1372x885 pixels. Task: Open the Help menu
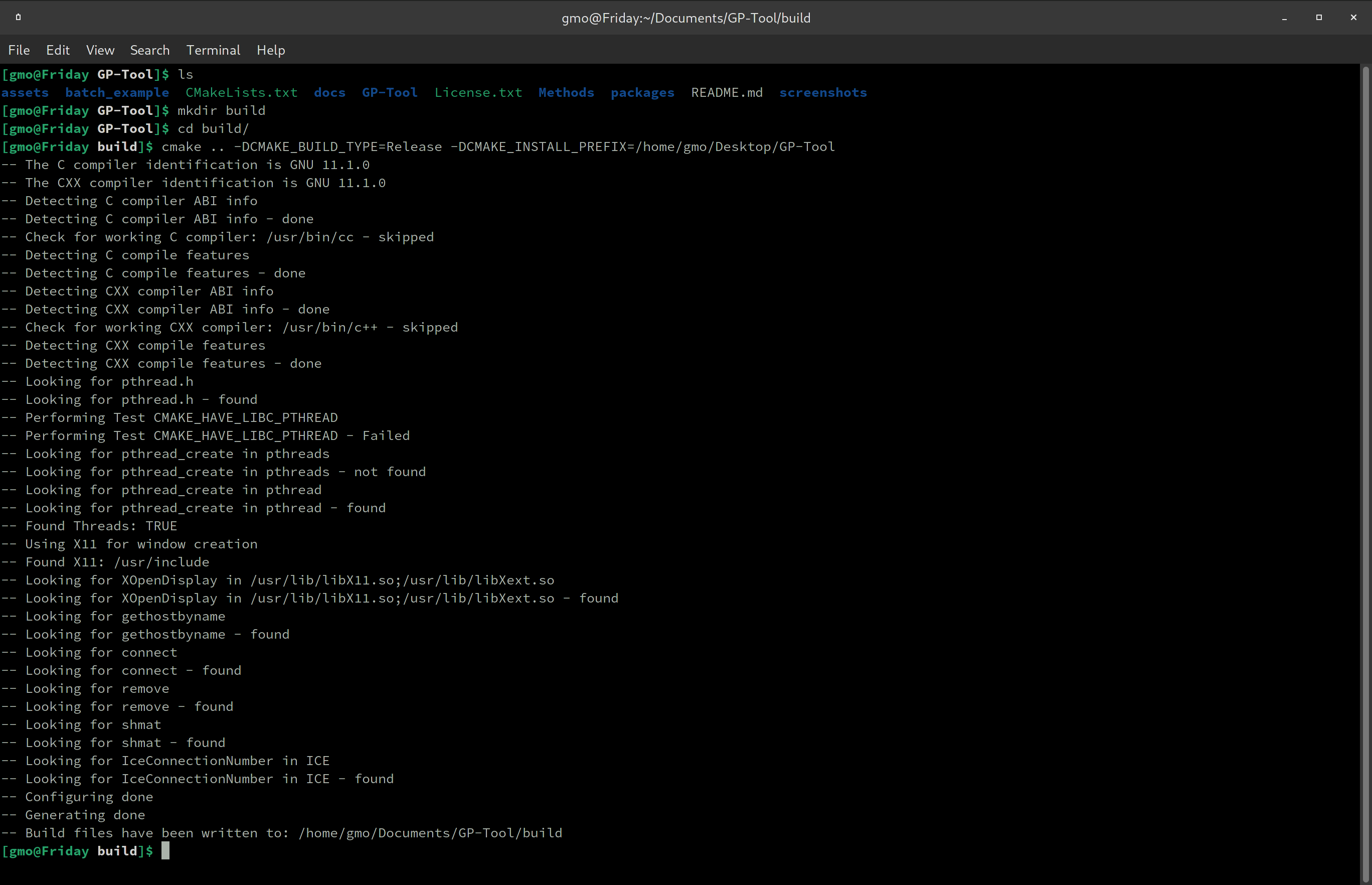pos(270,50)
